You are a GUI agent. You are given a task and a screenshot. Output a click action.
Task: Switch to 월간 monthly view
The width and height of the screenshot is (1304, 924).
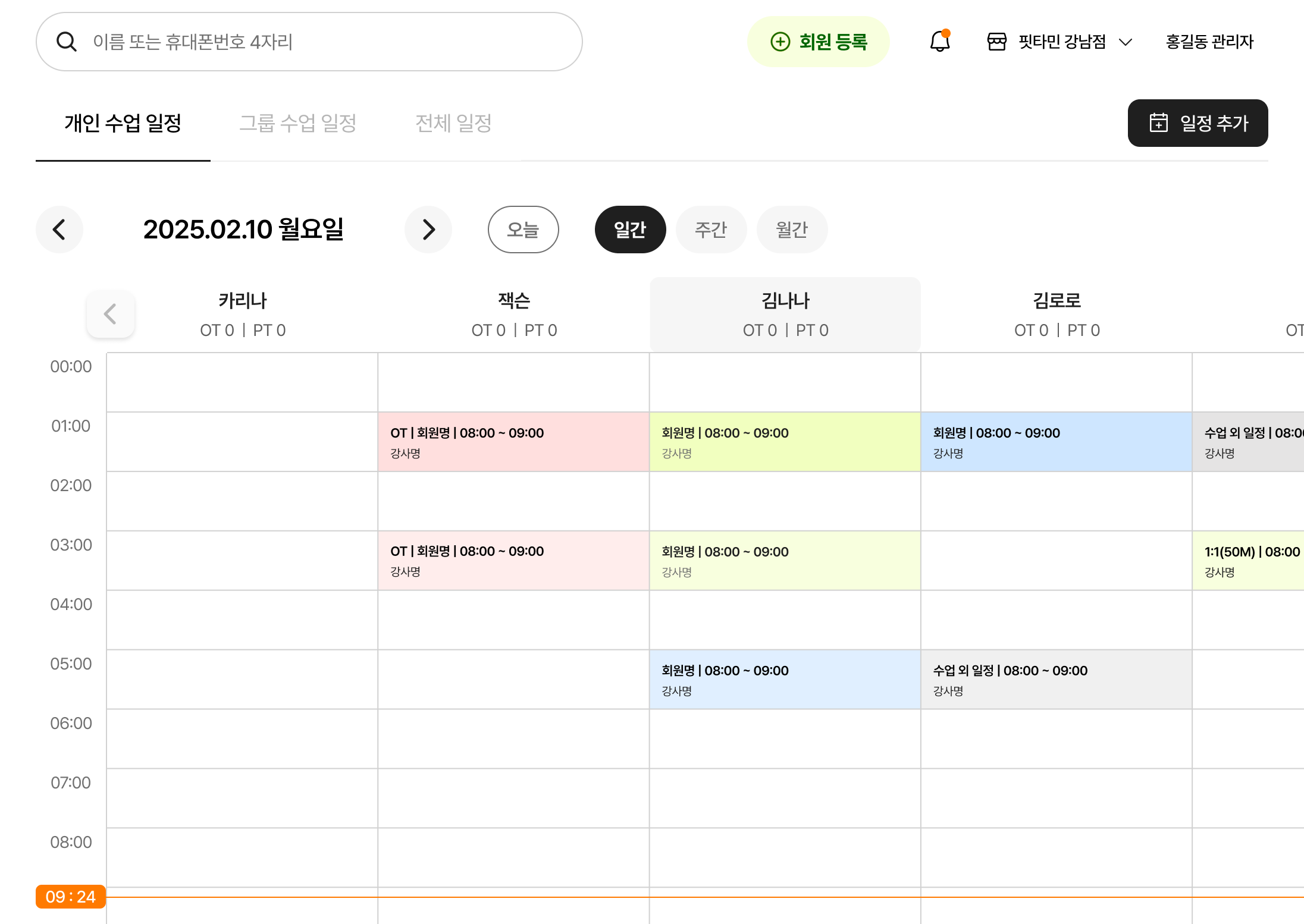click(792, 230)
